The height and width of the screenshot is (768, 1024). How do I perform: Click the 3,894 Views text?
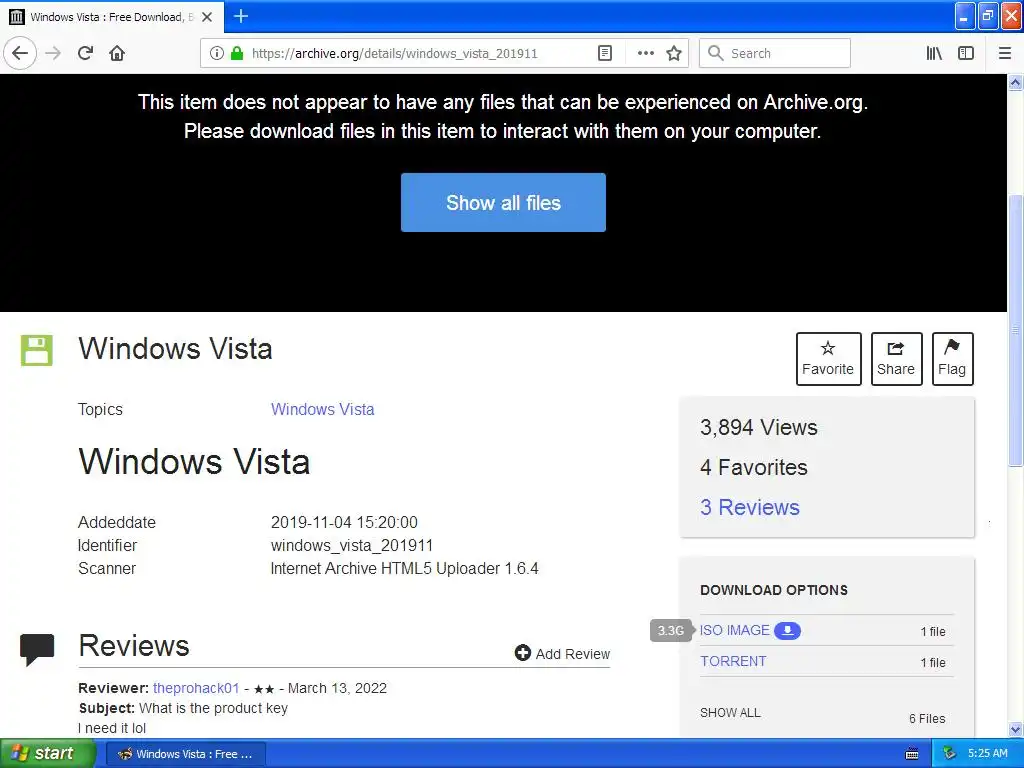point(759,428)
